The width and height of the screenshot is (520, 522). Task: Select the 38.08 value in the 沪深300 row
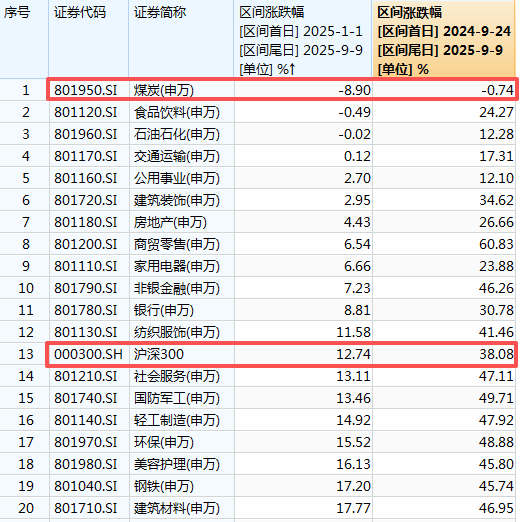[496, 354]
